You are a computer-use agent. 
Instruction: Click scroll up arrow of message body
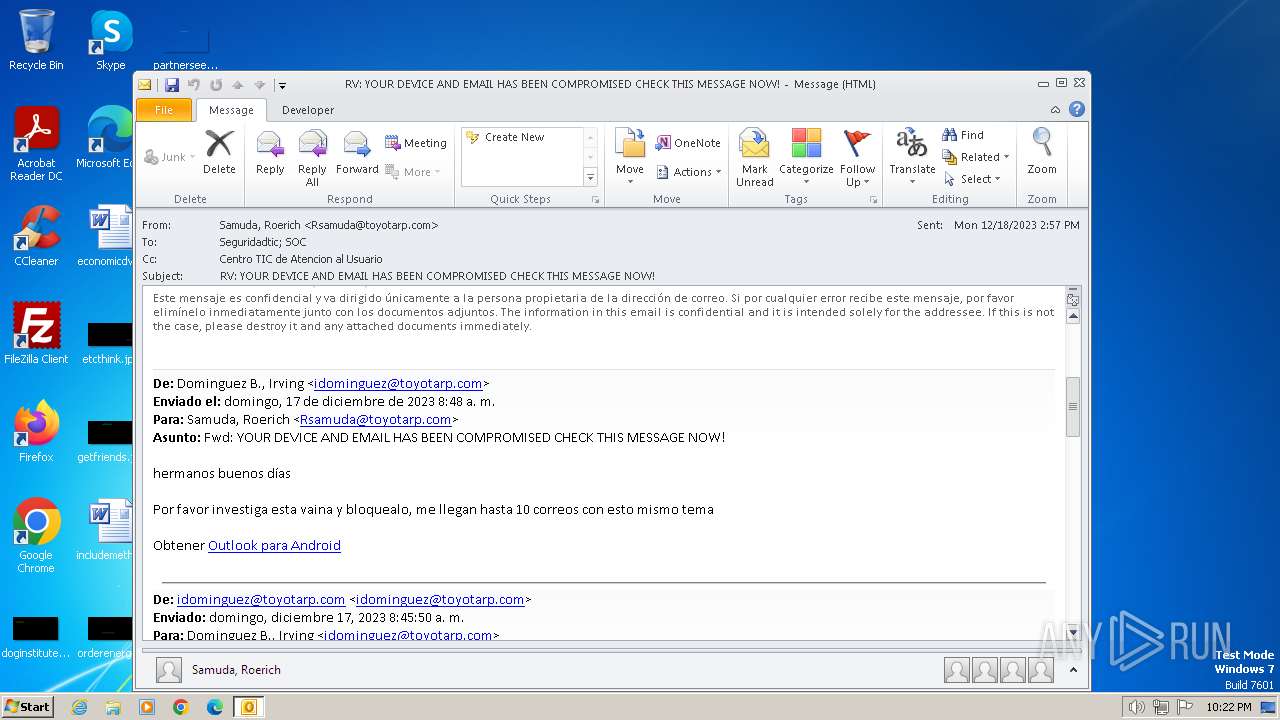click(1073, 316)
